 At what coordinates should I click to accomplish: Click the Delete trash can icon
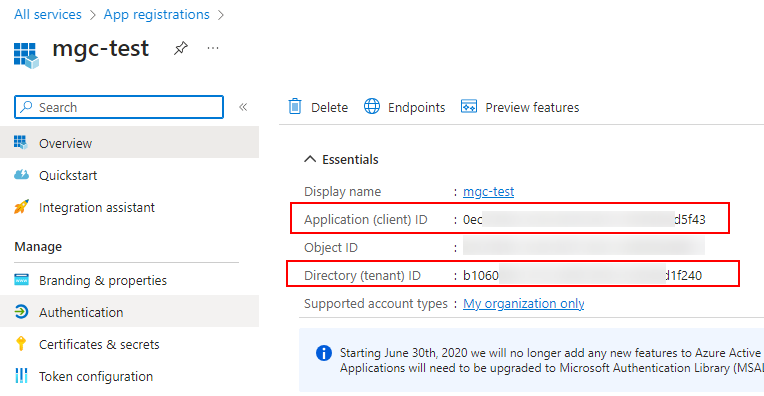tap(295, 106)
